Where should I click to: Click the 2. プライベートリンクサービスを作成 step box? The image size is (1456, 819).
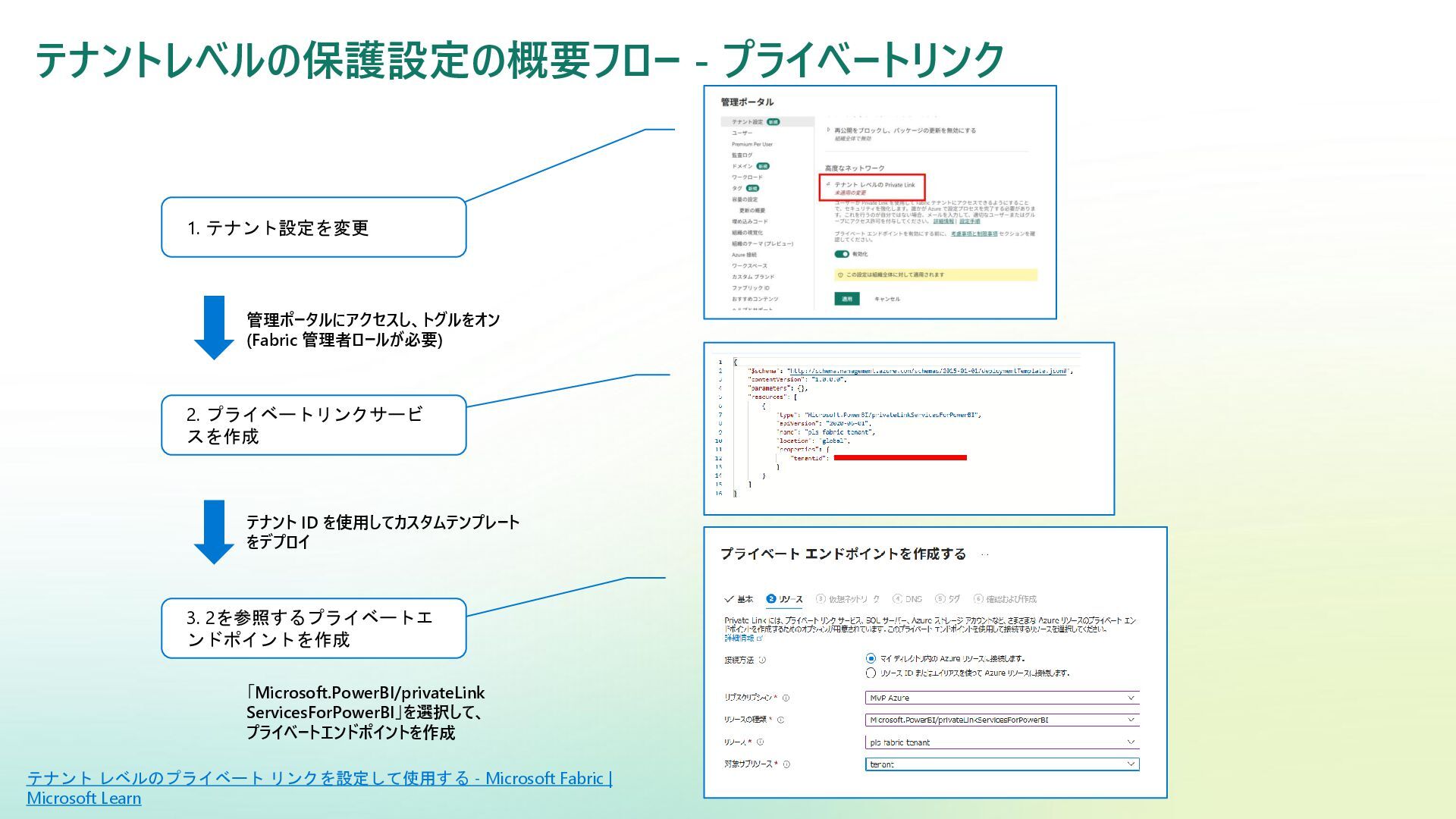tap(313, 425)
